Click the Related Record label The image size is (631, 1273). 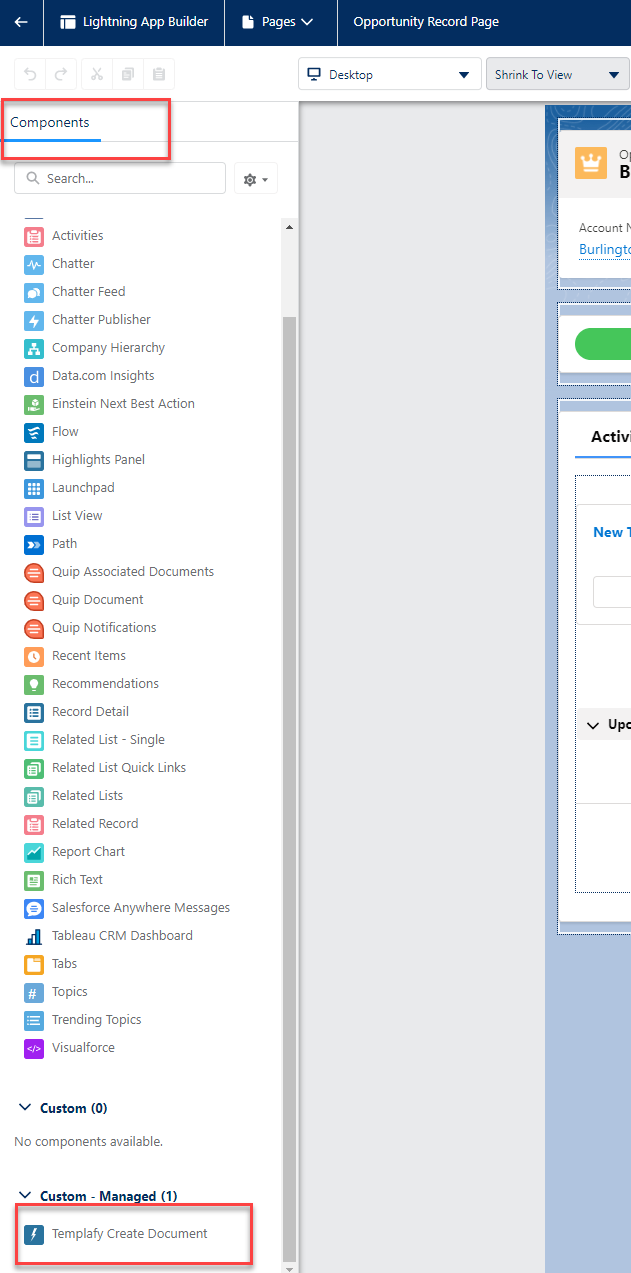[x=95, y=824]
